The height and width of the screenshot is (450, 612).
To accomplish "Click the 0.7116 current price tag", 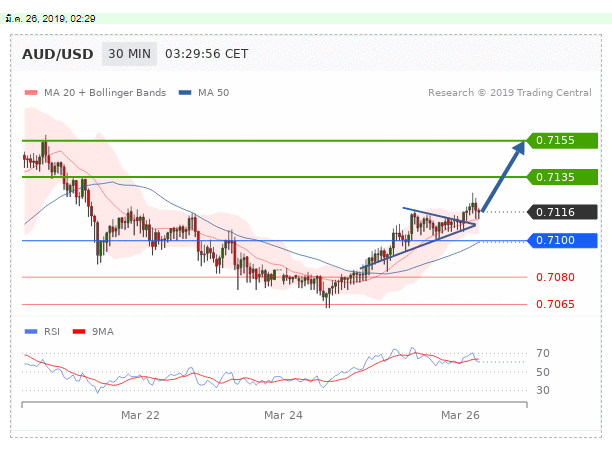I will pyautogui.click(x=562, y=212).
